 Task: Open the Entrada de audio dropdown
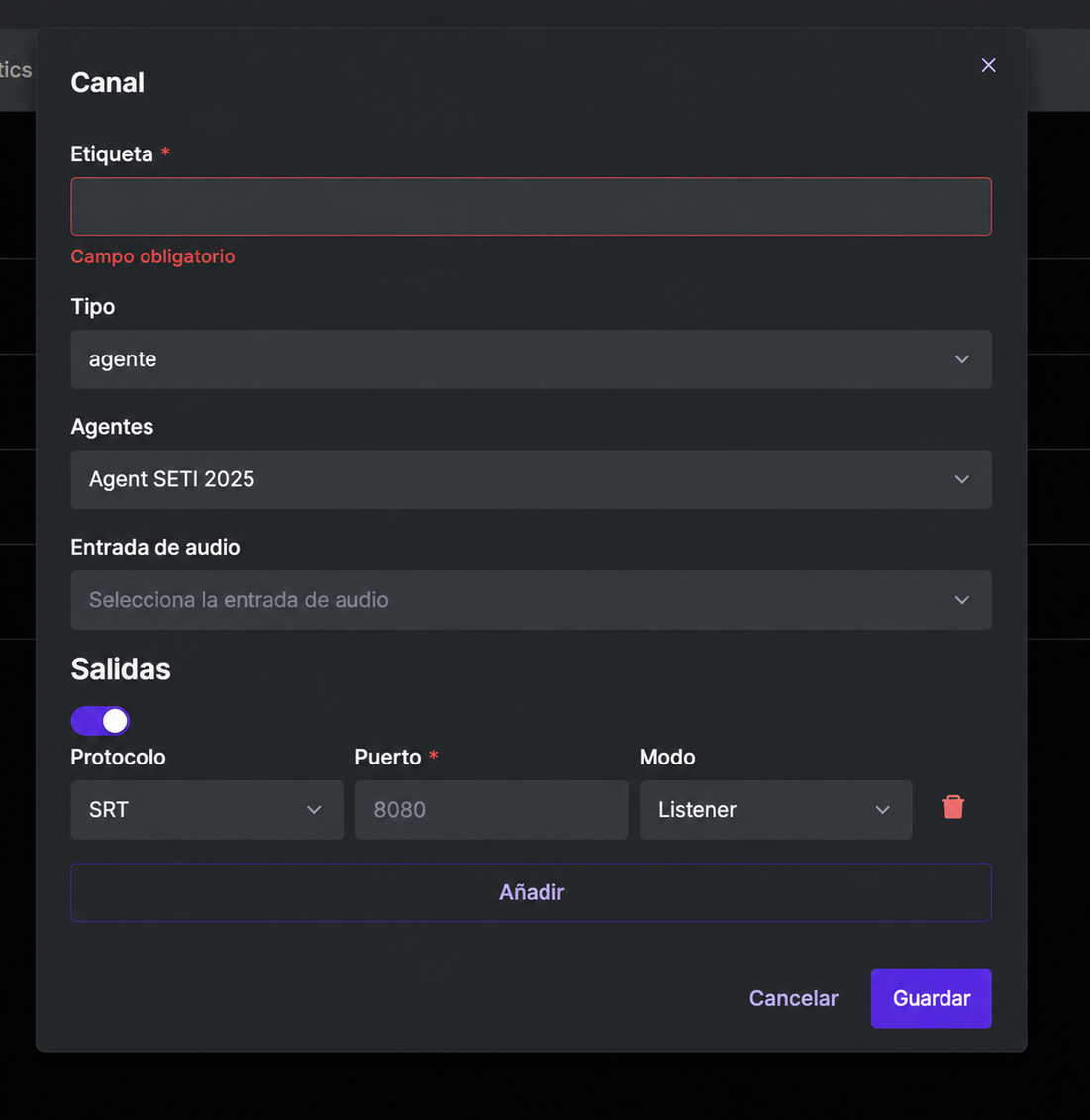(x=531, y=600)
